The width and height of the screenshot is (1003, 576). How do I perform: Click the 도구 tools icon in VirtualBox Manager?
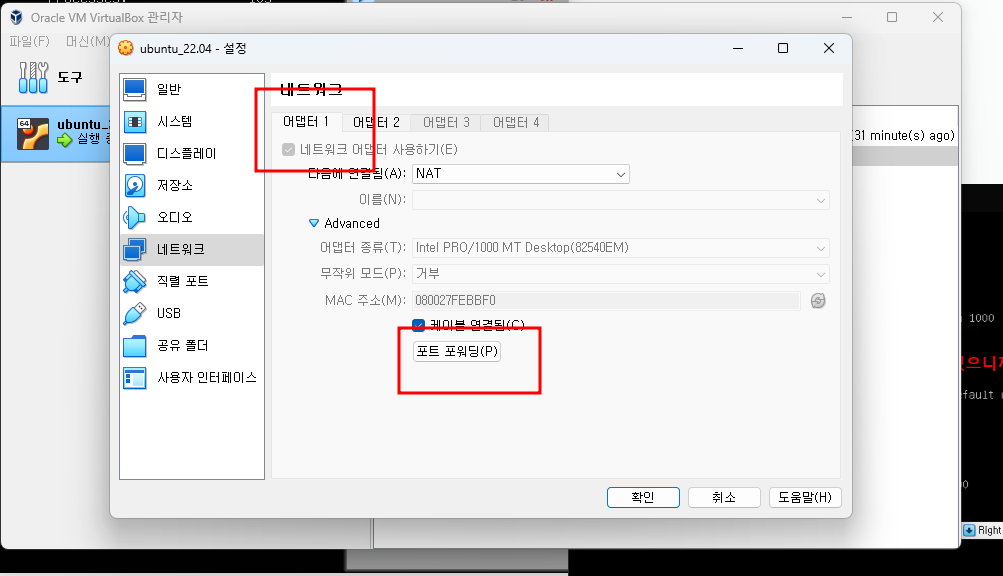pos(33,77)
